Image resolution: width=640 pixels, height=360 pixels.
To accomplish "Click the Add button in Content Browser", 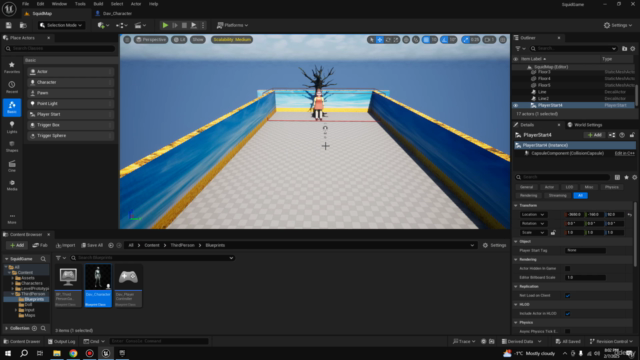I will click(17, 245).
